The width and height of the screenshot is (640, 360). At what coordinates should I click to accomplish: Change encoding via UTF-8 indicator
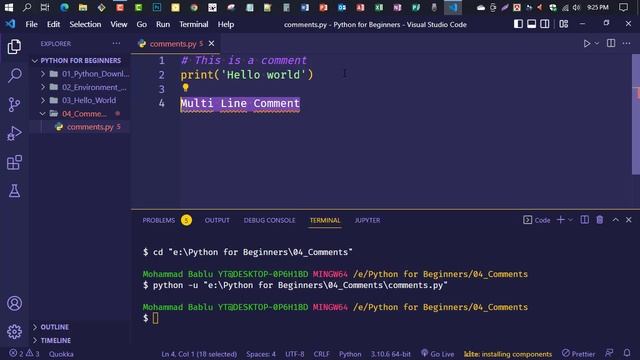tap(295, 353)
